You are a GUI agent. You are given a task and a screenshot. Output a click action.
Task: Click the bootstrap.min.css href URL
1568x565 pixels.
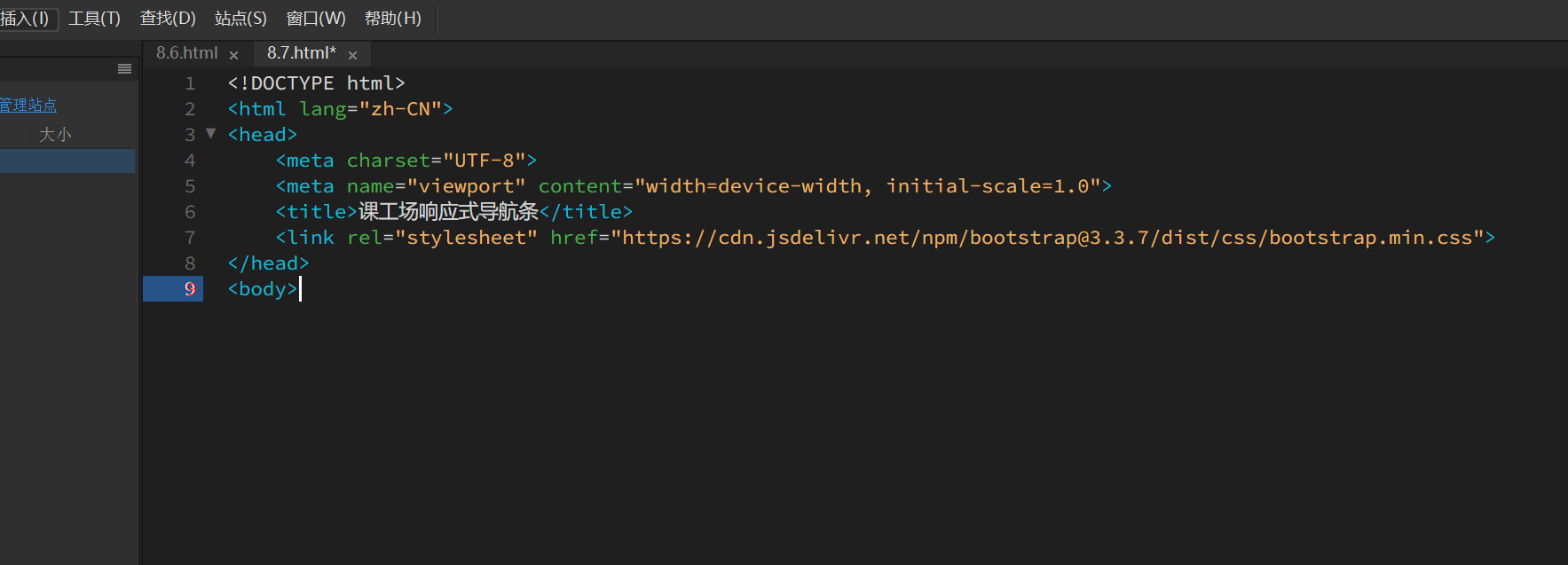(1048, 238)
